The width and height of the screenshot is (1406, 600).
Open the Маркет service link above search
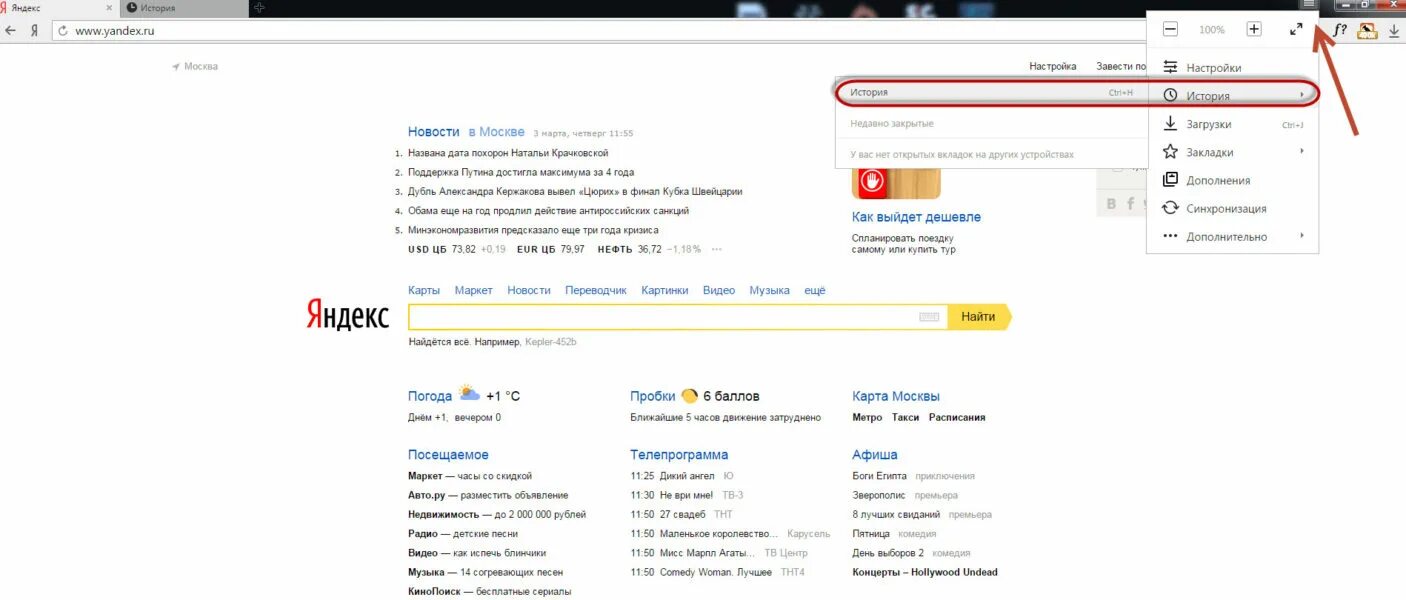pos(474,290)
